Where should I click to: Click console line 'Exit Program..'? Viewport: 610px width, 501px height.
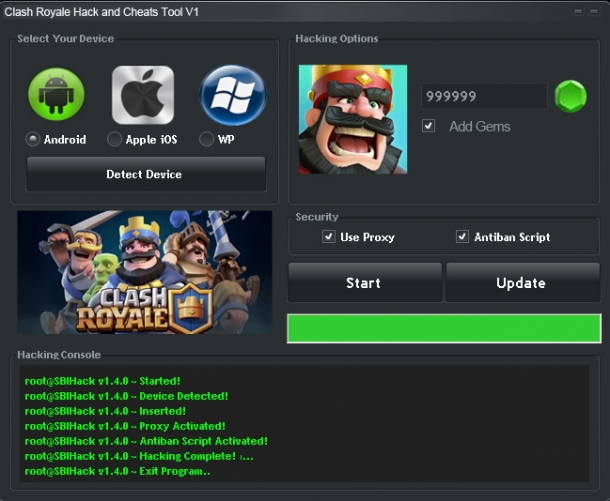[x=117, y=471]
